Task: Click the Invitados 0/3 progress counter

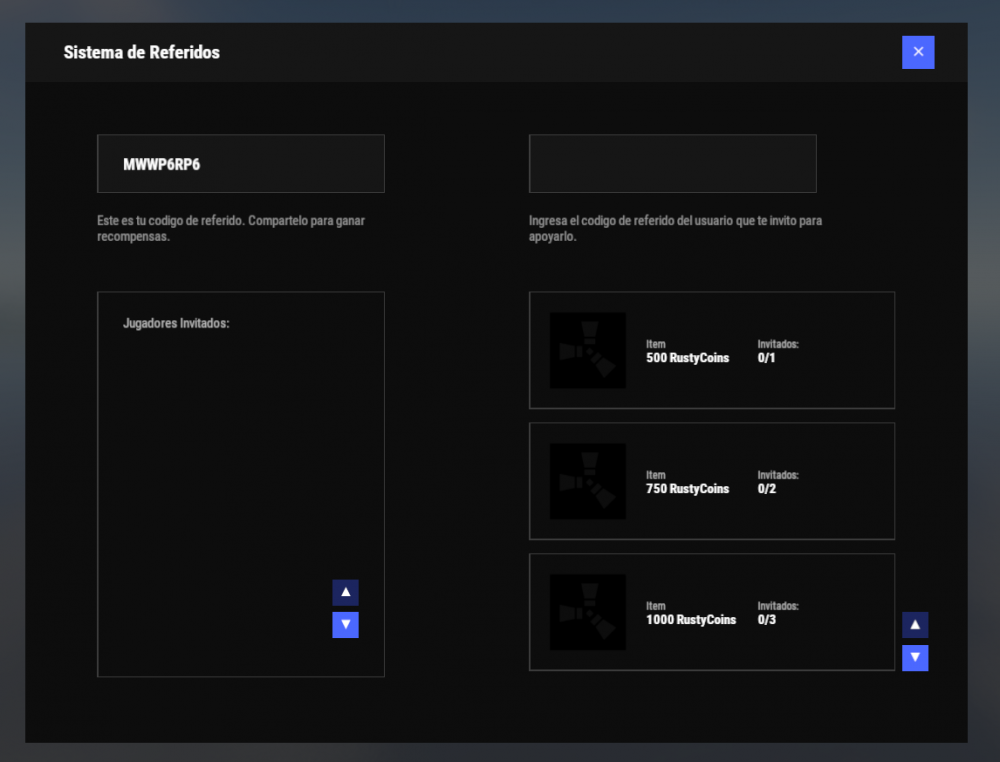Action: point(767,620)
